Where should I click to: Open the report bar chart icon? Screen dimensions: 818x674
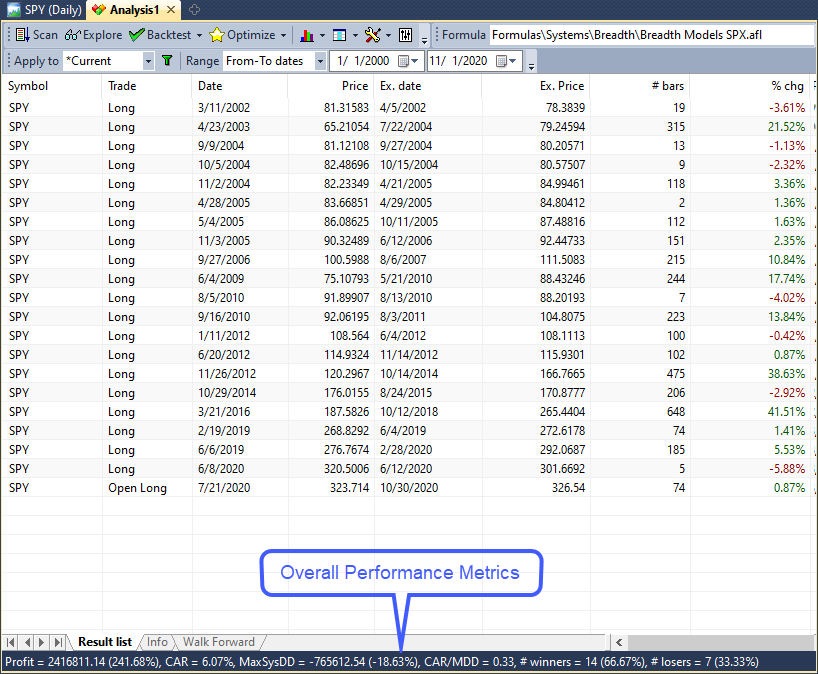pos(307,35)
